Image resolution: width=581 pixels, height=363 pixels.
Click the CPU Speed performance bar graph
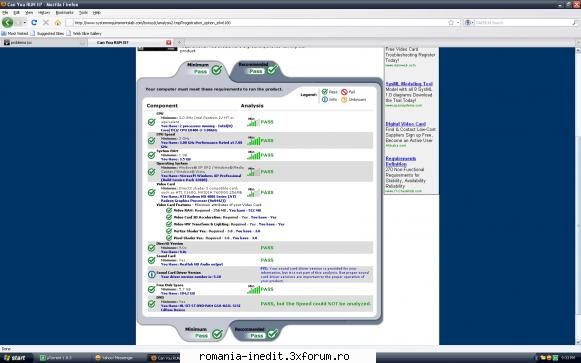click(x=253, y=140)
